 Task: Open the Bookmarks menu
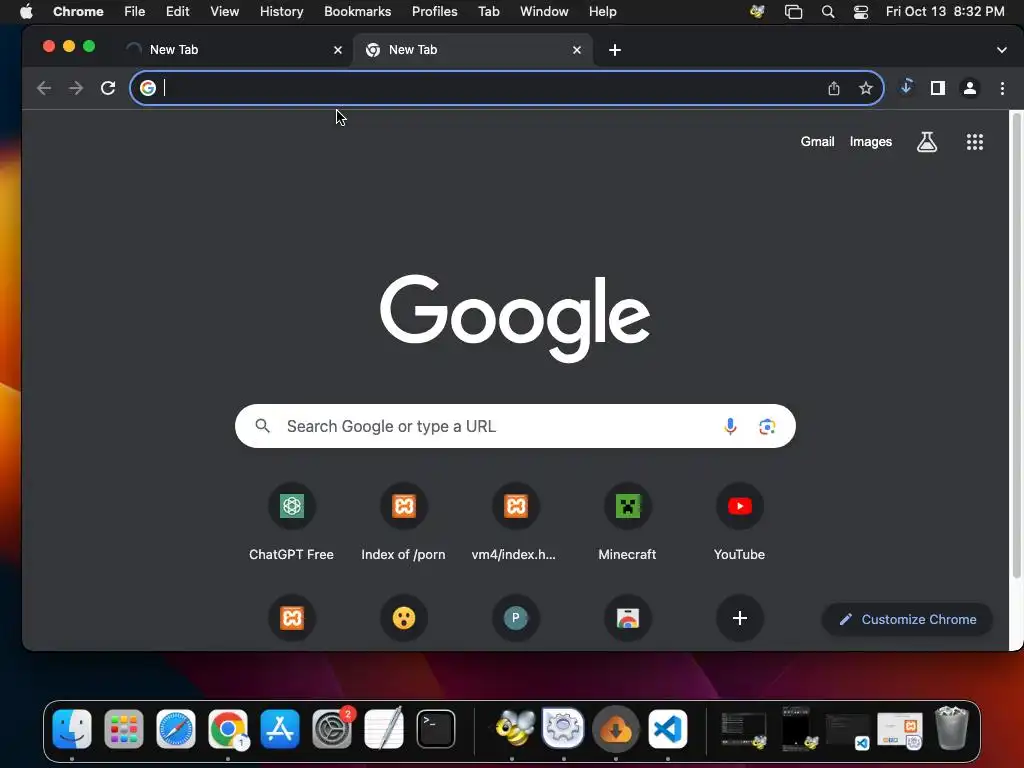tap(357, 12)
